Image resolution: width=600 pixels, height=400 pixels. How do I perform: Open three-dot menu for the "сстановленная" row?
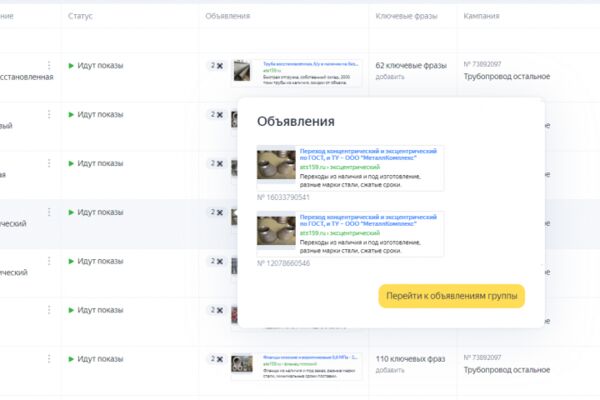click(49, 65)
